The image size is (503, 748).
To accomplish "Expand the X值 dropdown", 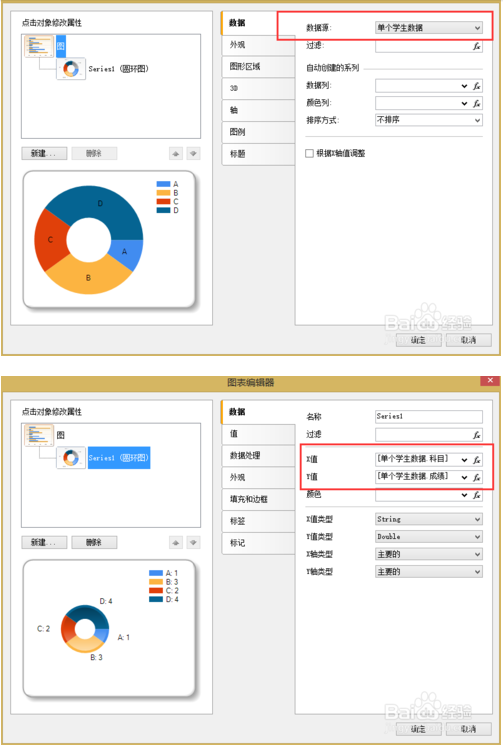I will click(464, 459).
